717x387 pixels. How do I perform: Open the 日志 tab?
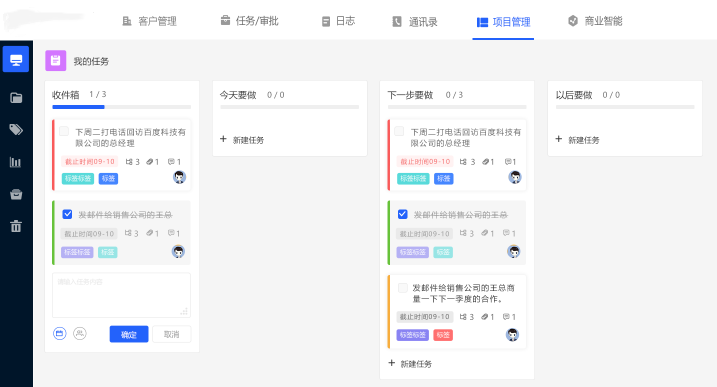(x=338, y=21)
